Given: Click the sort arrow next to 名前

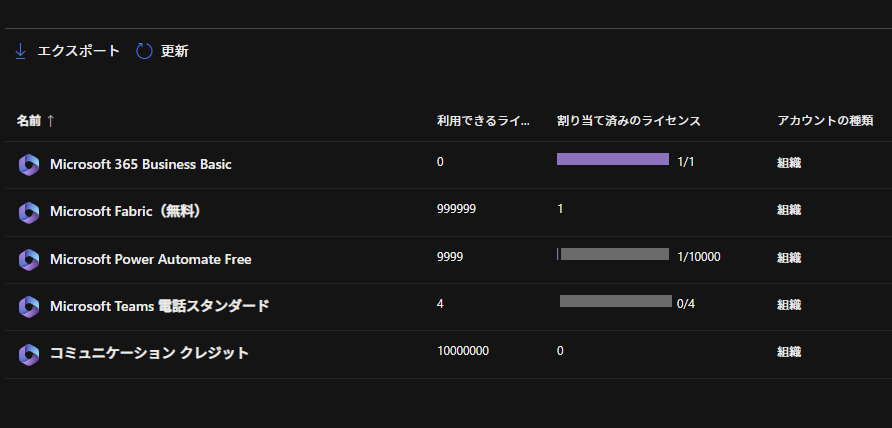Looking at the screenshot, I should tap(51, 121).
